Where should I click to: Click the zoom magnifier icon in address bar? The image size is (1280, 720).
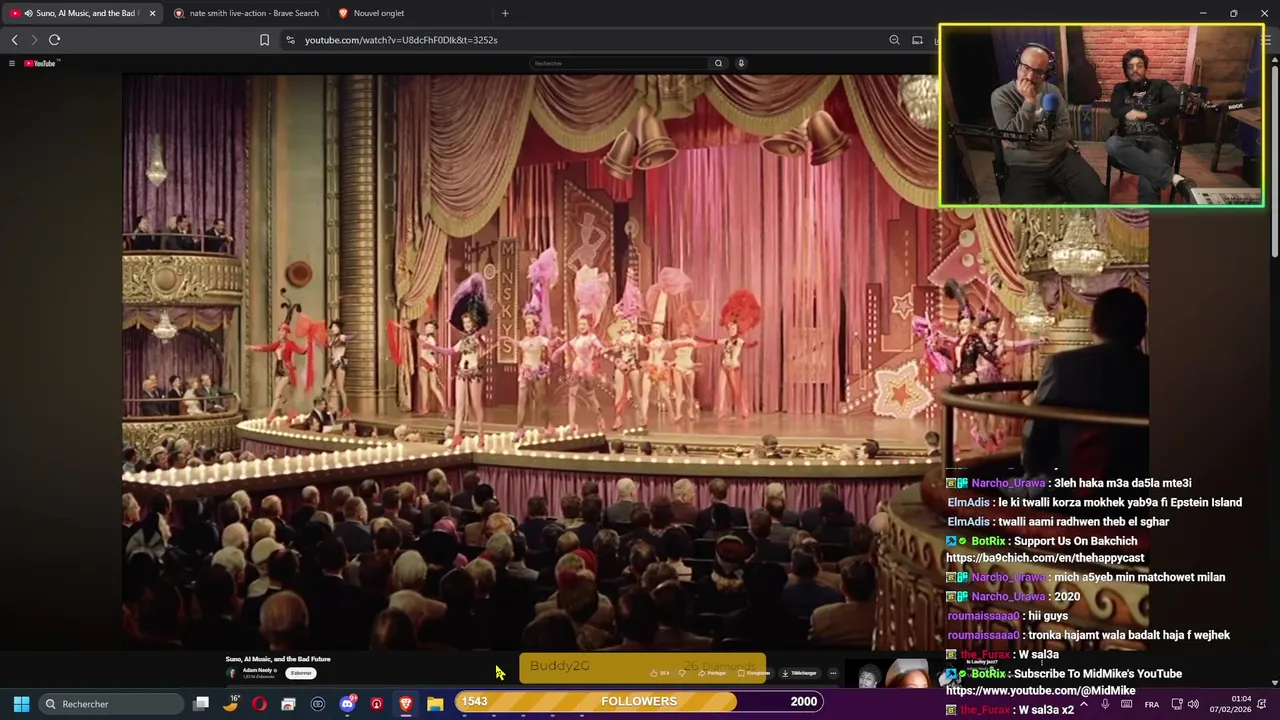pyautogui.click(x=894, y=40)
